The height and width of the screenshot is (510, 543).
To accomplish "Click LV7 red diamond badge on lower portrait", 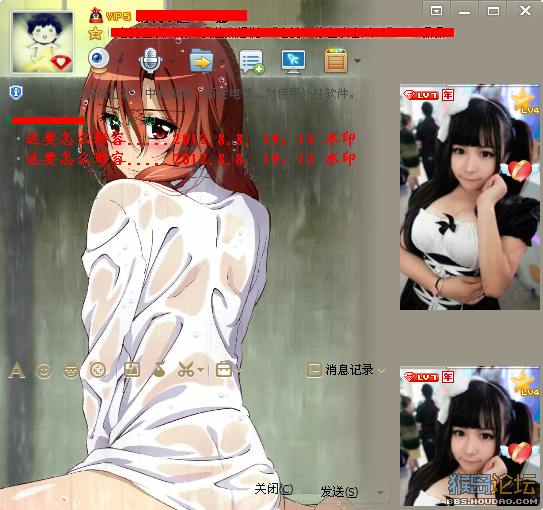I will tap(421, 377).
